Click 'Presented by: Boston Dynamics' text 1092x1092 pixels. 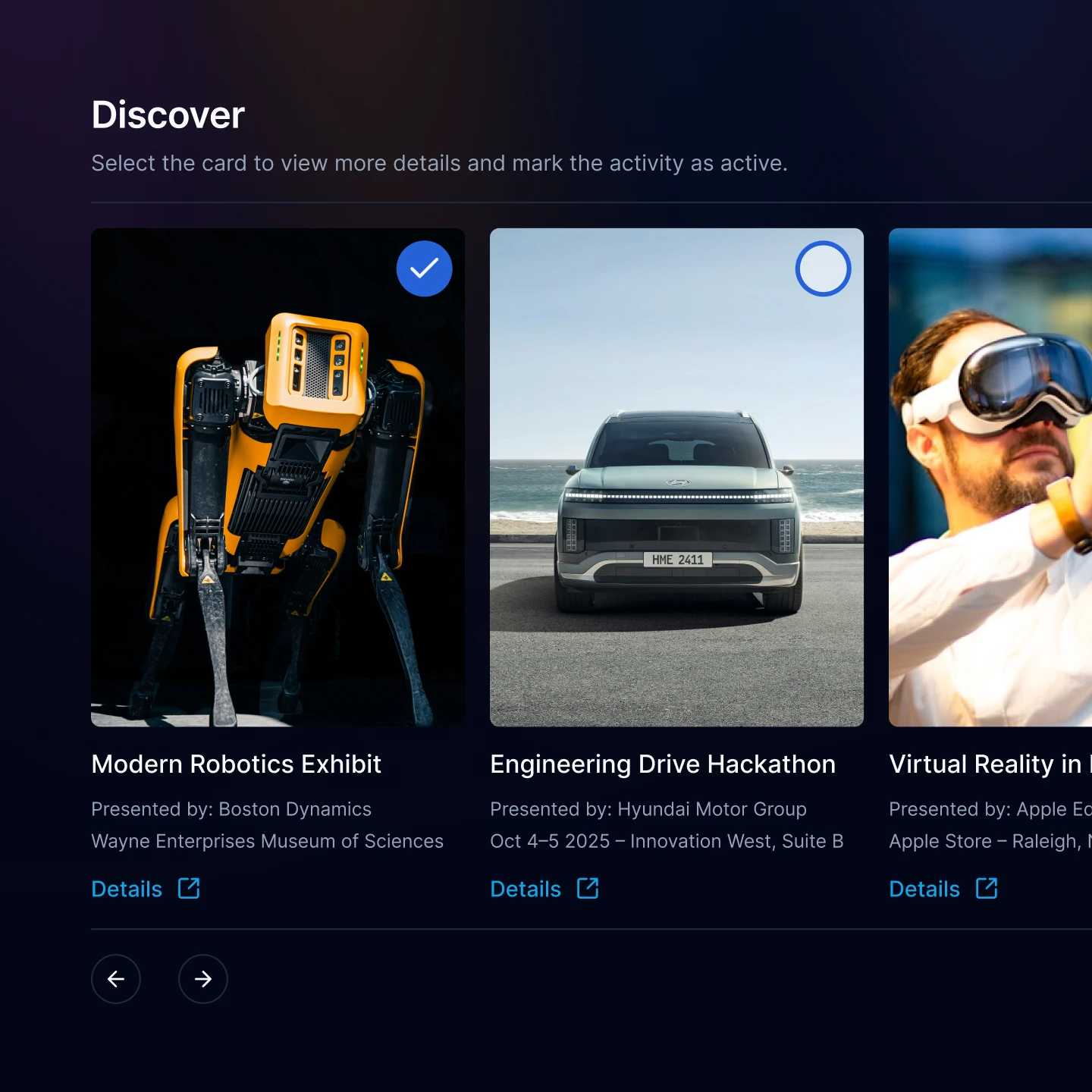[231, 809]
